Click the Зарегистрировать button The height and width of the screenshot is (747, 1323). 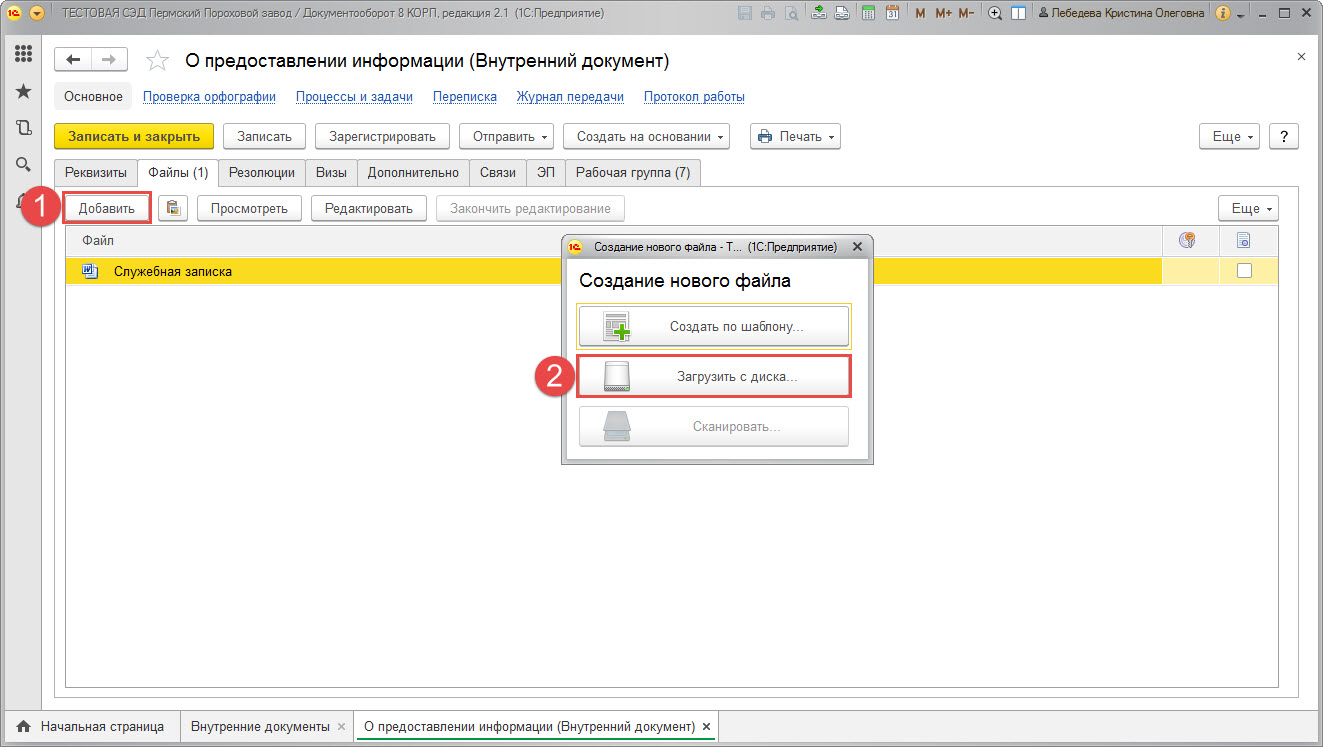tap(382, 137)
